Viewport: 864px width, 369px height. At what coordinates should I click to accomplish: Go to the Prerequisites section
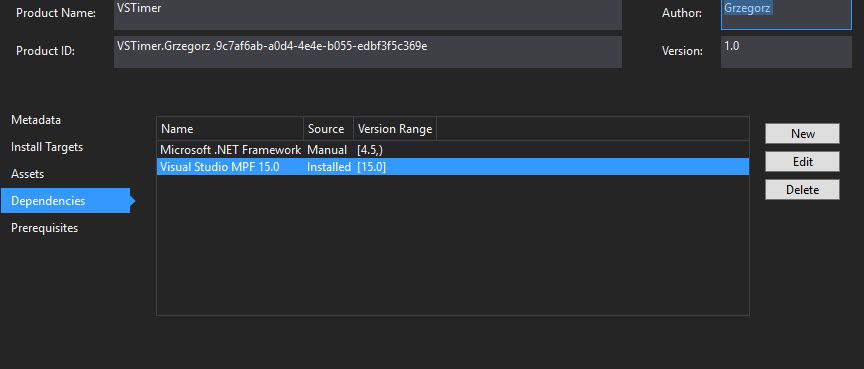click(45, 228)
